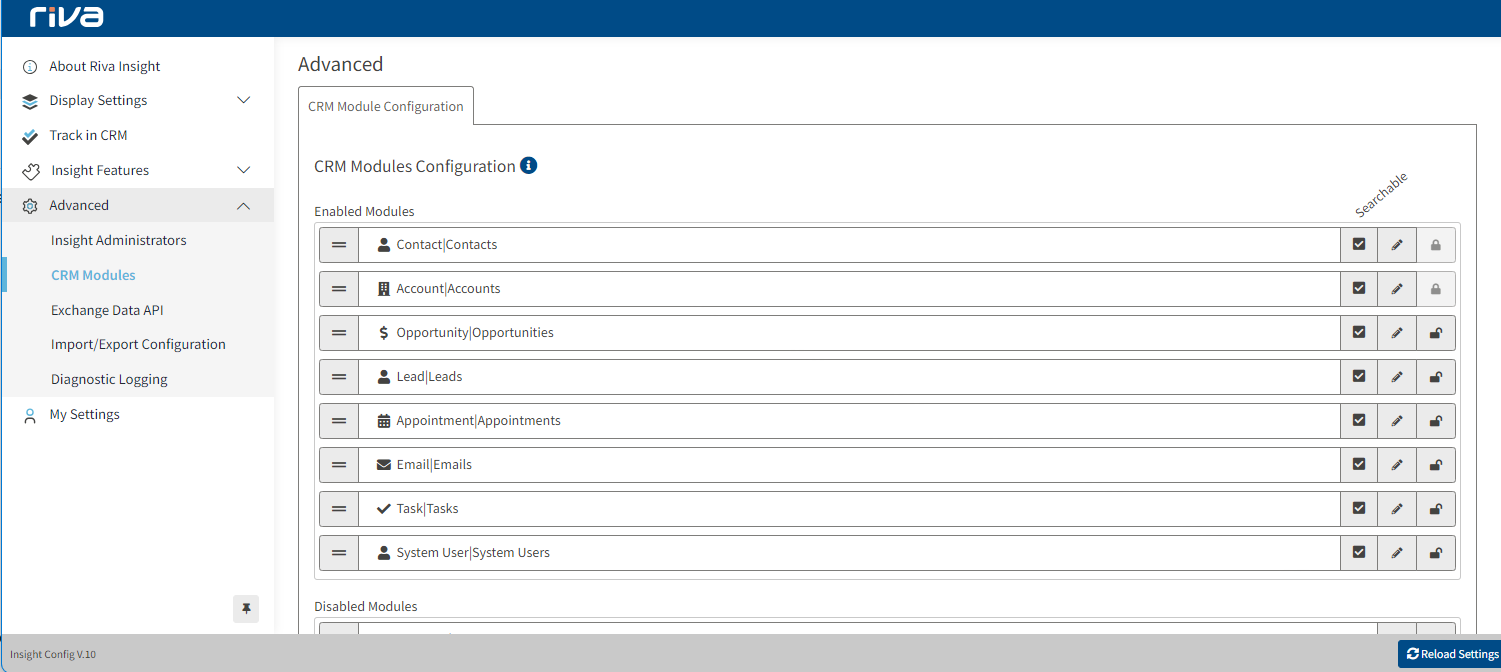Image resolution: width=1501 pixels, height=672 pixels.
Task: Click the drag handle of Email|Emails row
Action: click(x=339, y=465)
